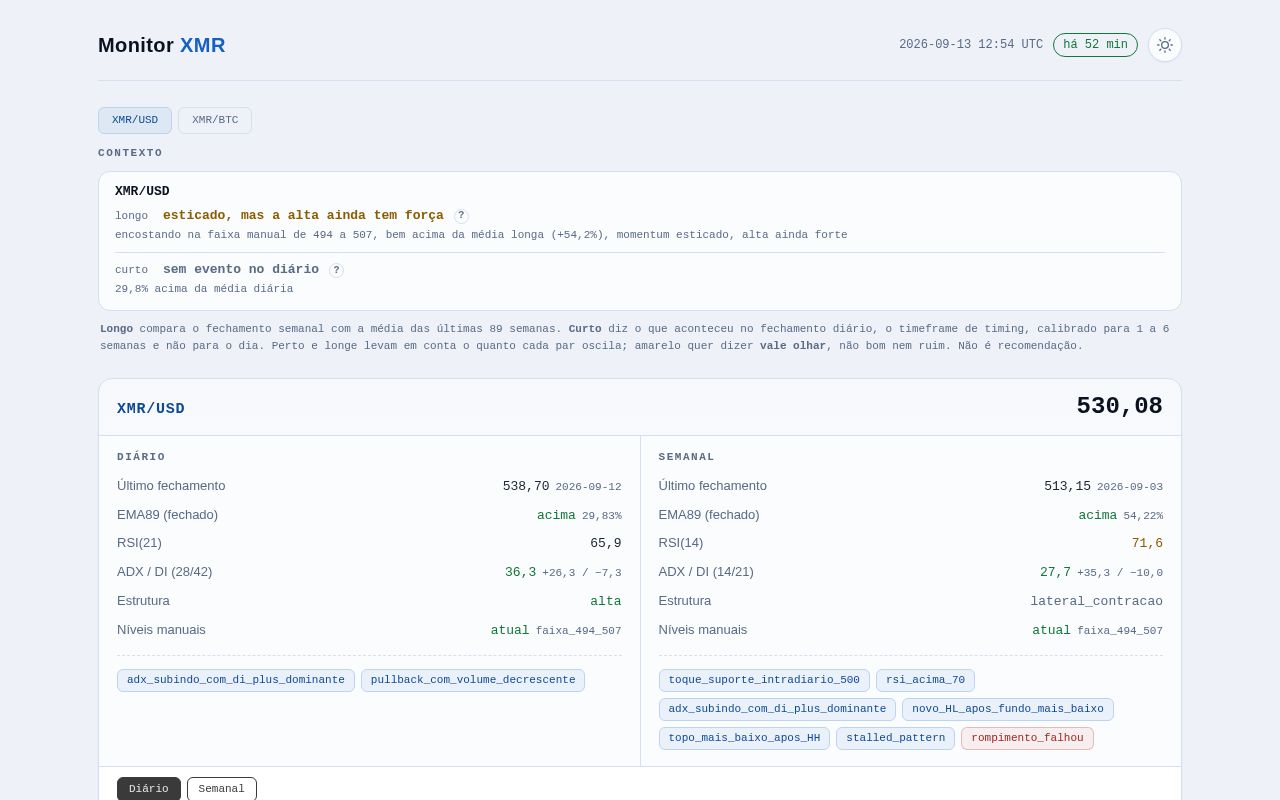Click daily EMA89 value 'acima 29,83%'
The image size is (1280, 800).
pos(579,515)
